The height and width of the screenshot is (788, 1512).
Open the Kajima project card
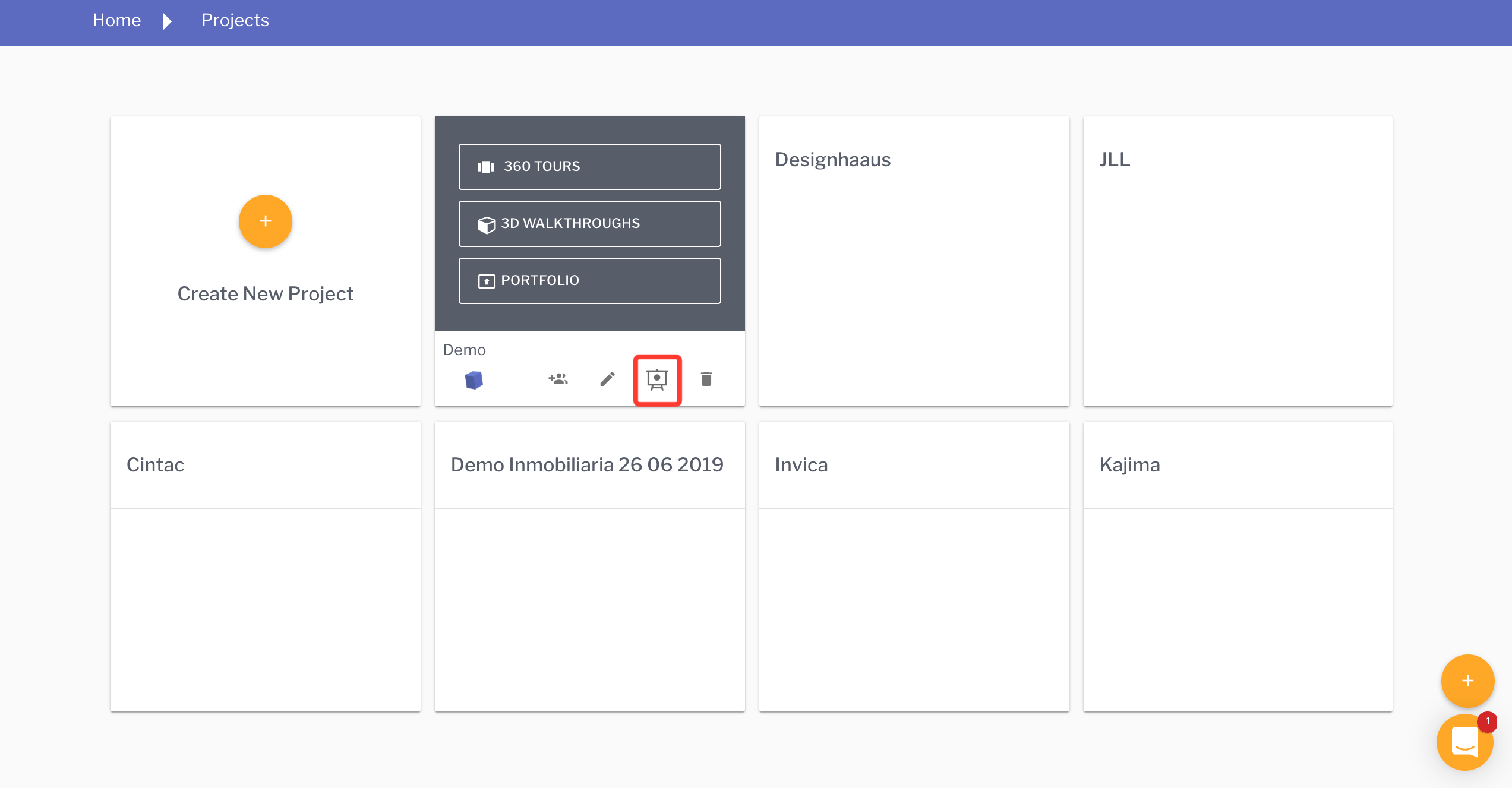pyautogui.click(x=1238, y=566)
